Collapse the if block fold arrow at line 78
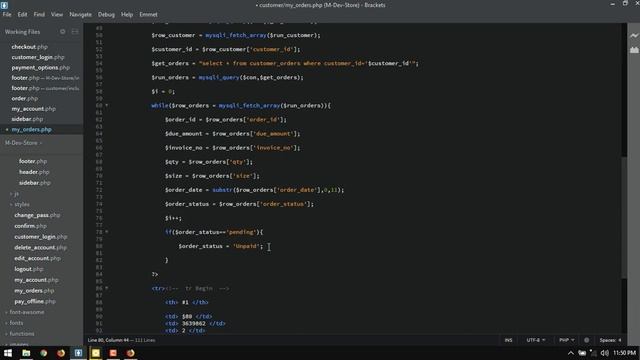 [x=107, y=232]
